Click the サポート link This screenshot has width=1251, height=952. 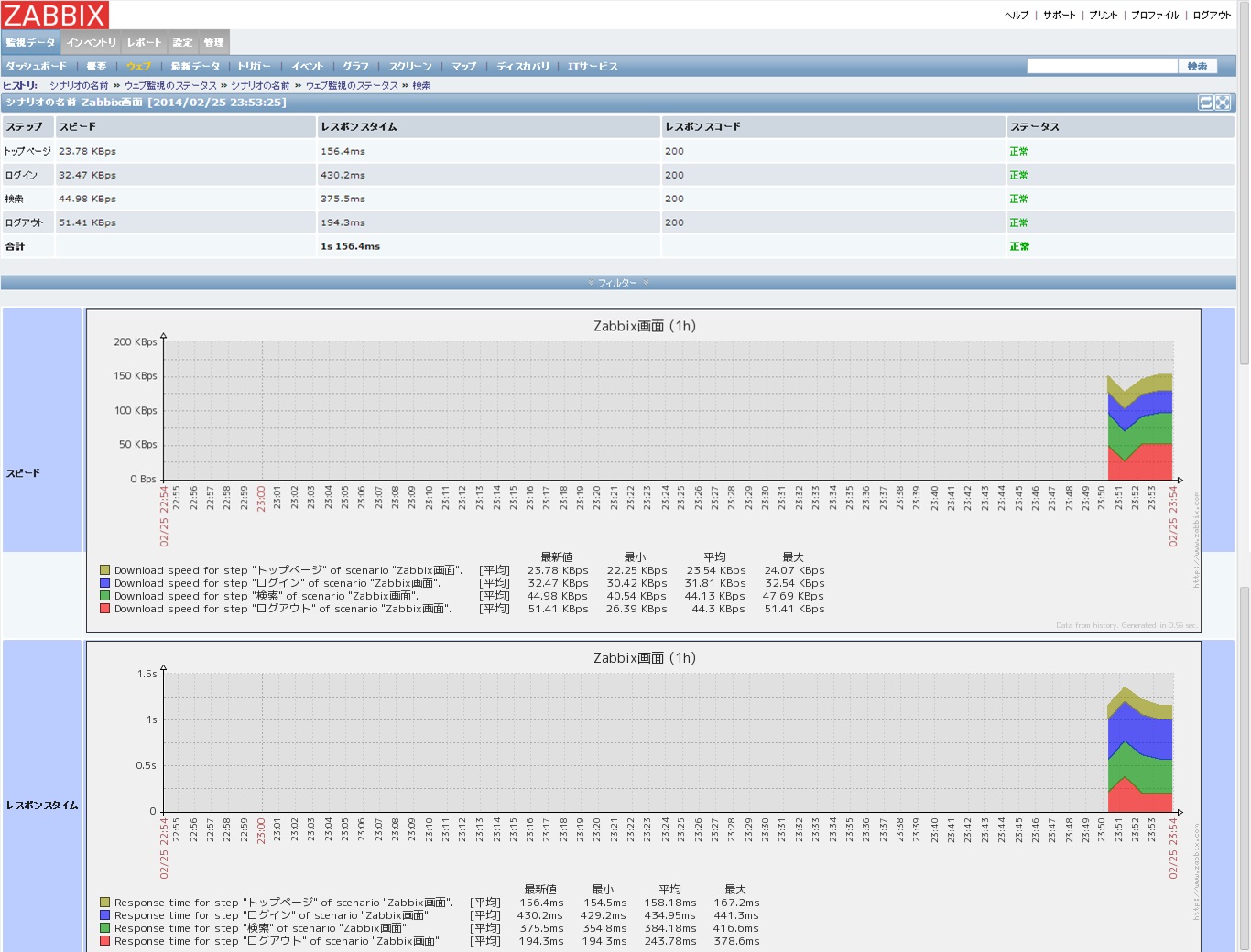tap(1060, 15)
